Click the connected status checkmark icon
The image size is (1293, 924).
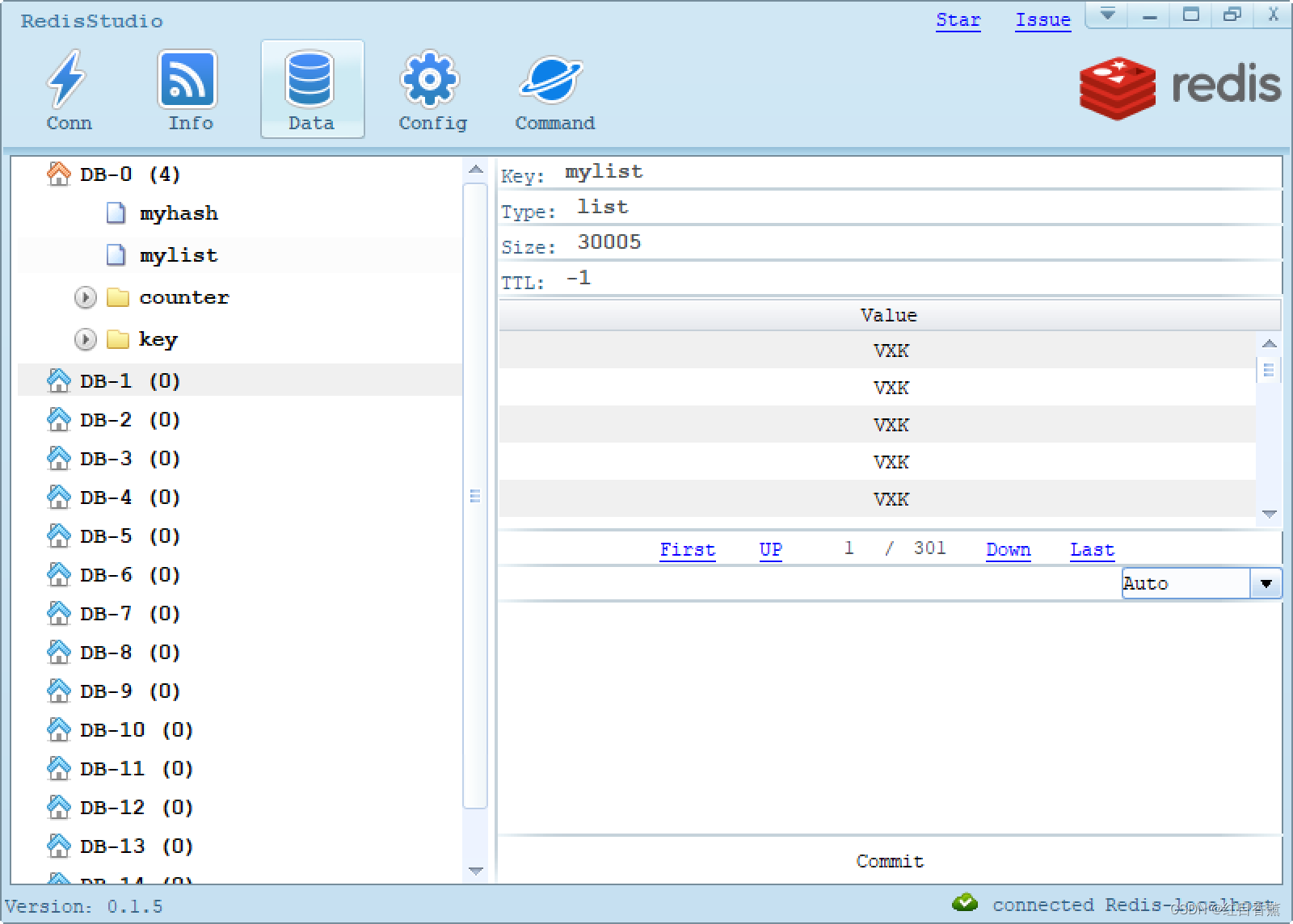tap(965, 903)
